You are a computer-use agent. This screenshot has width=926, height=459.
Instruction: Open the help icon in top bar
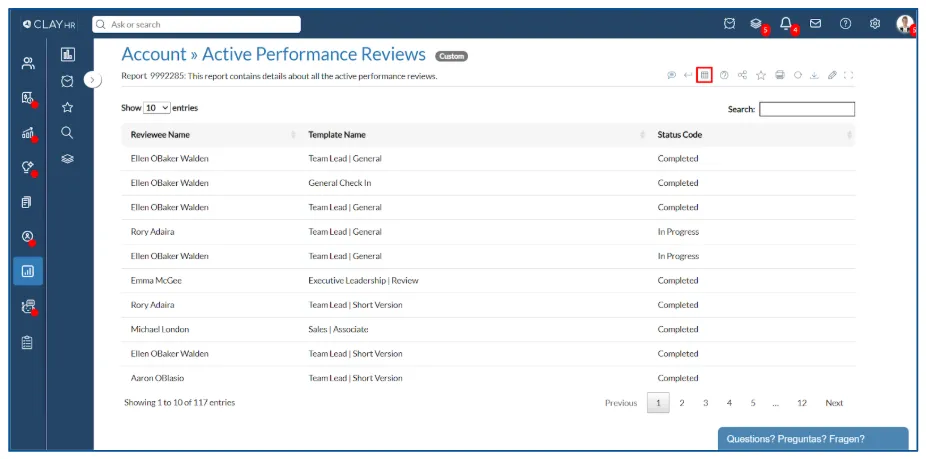click(846, 24)
